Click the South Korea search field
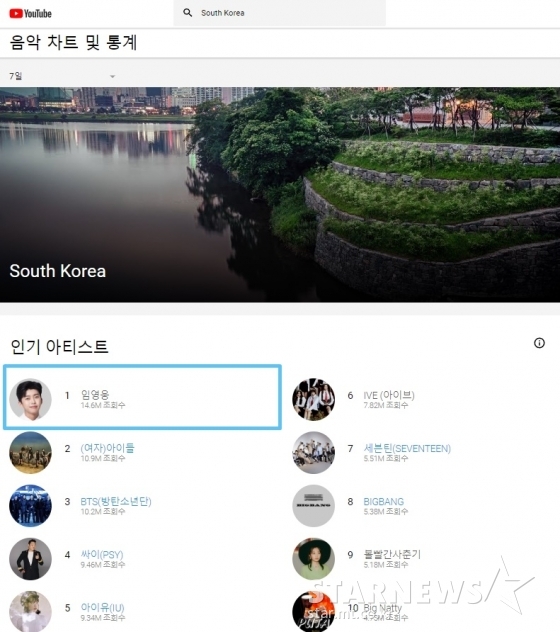The height and width of the screenshot is (632, 560). tap(279, 13)
